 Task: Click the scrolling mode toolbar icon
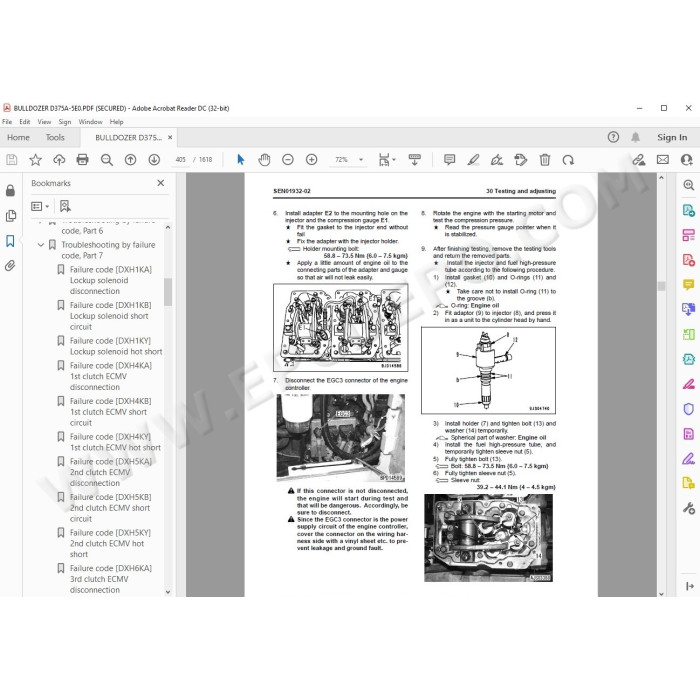coord(415,160)
